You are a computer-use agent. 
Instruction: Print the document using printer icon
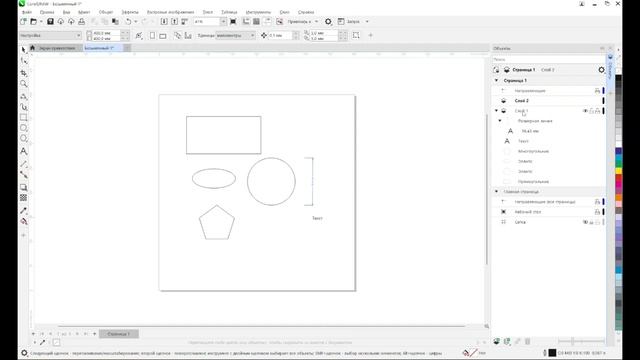[x=82, y=21]
